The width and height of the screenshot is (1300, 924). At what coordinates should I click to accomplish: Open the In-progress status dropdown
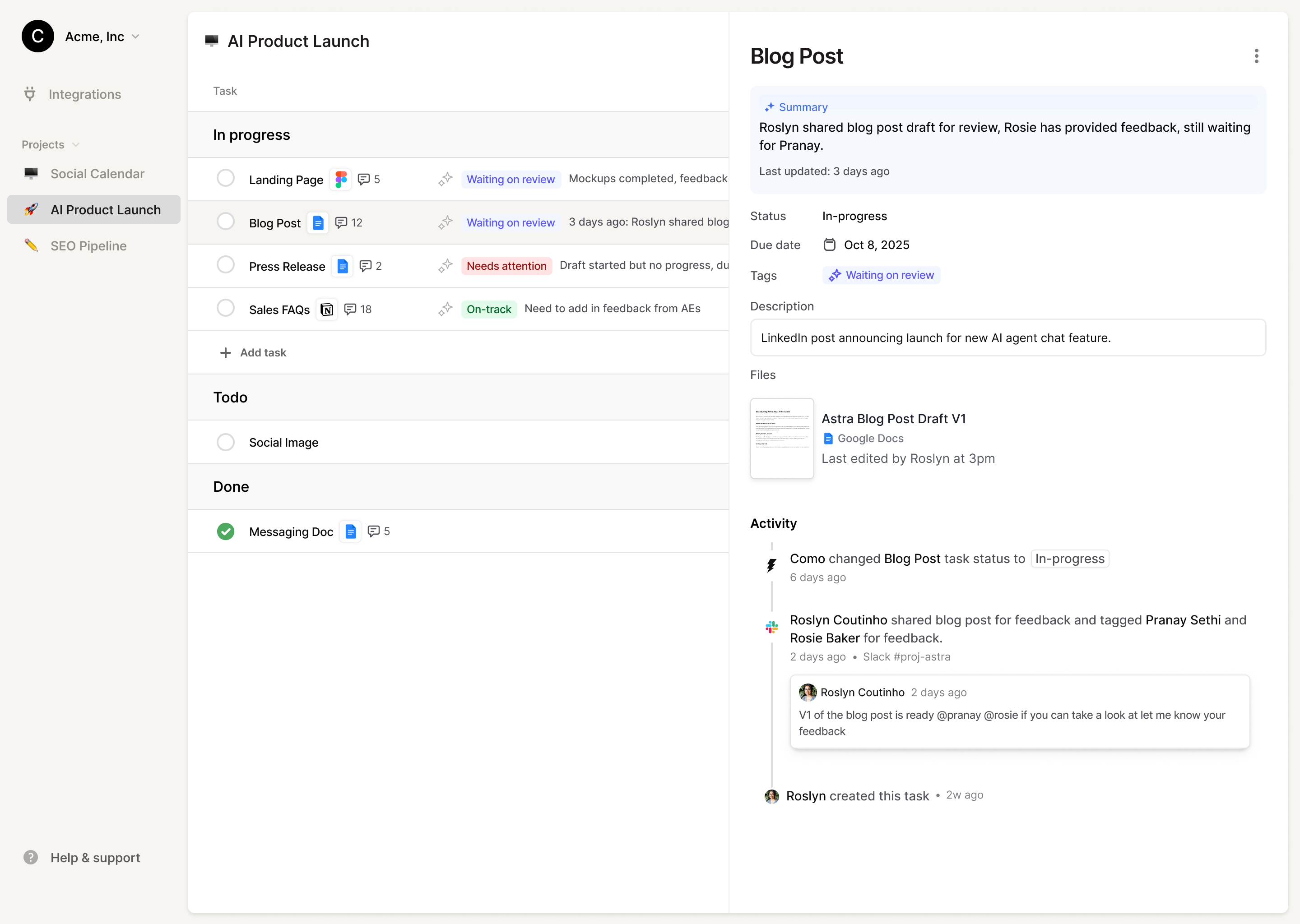click(854, 216)
